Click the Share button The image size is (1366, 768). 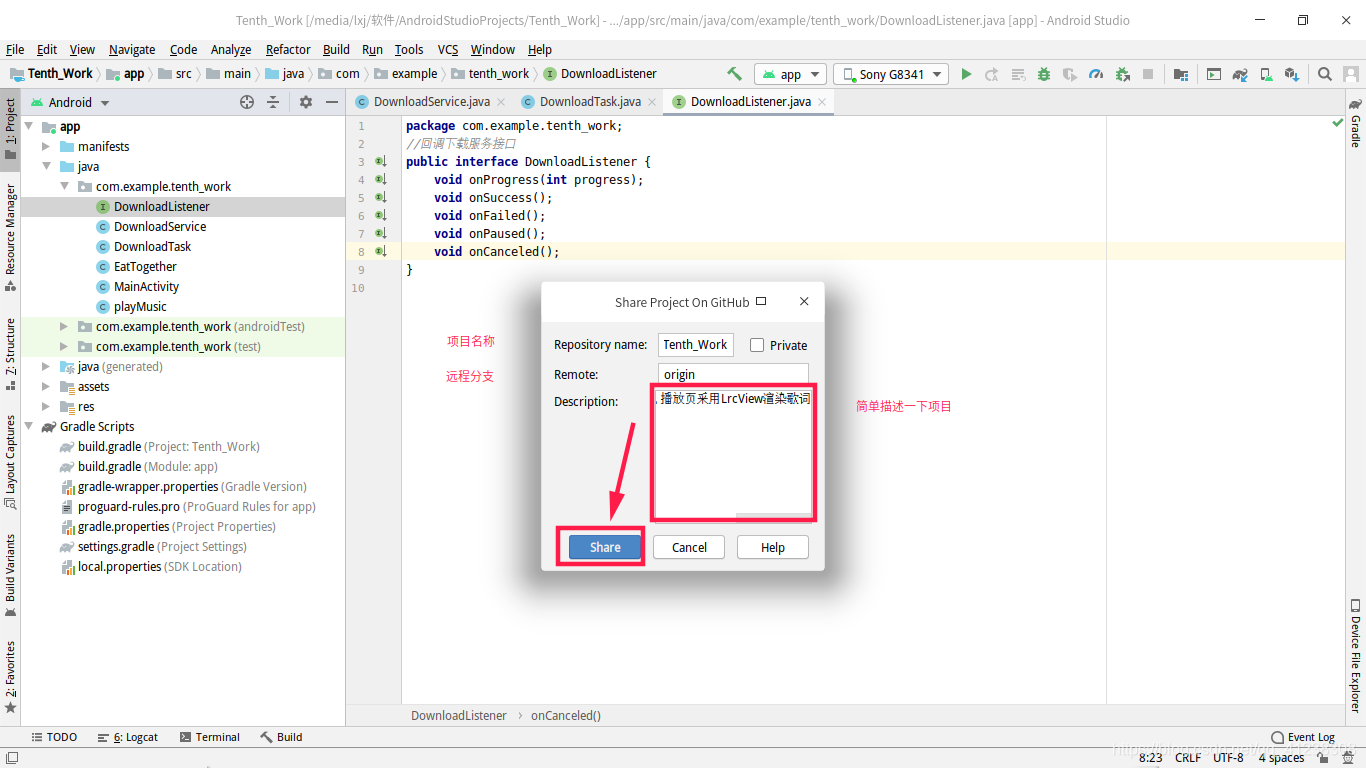605,547
